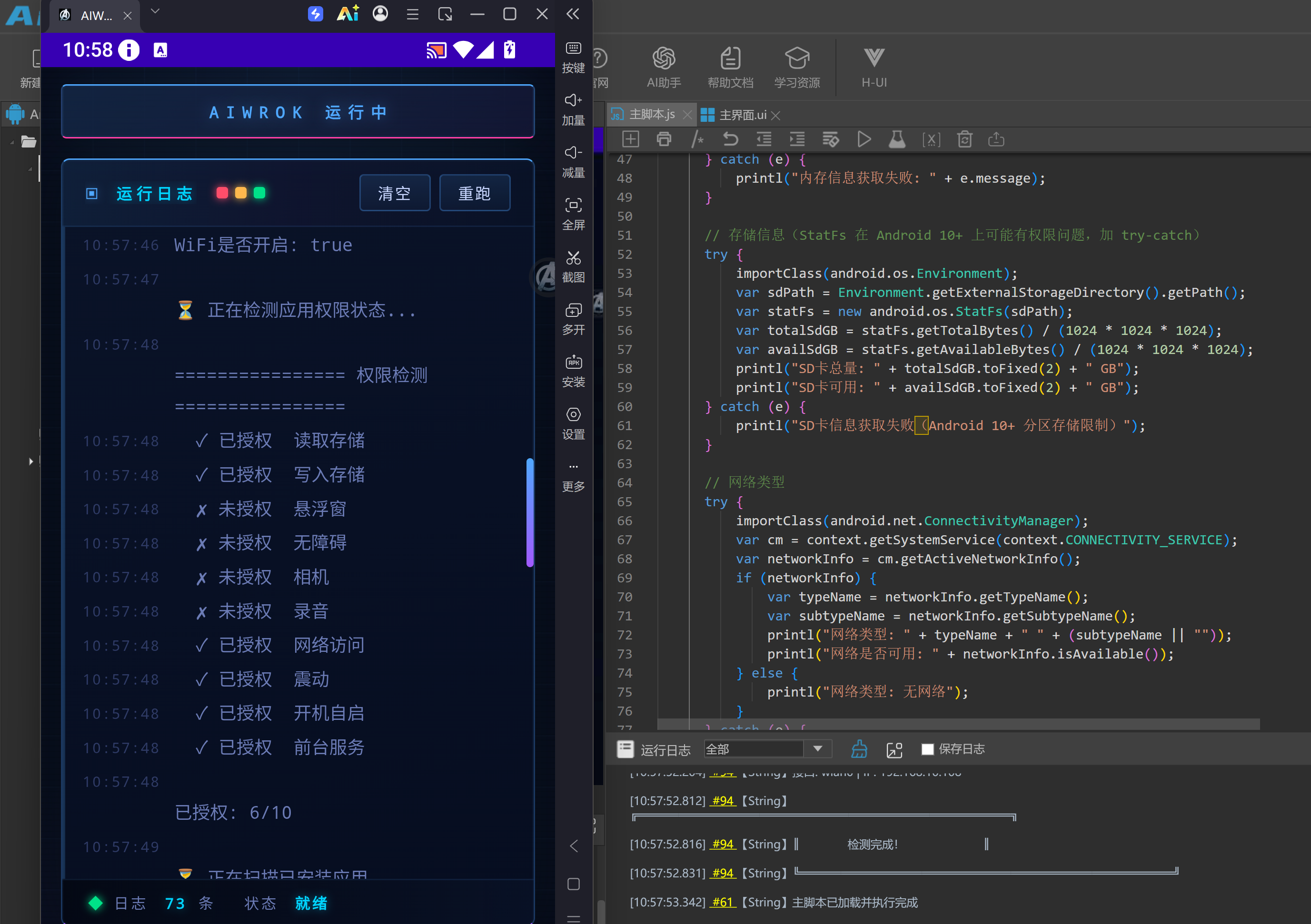Click 全屏 fullscreen in emulator sidebar
Image resolution: width=1311 pixels, height=924 pixels.
573,214
